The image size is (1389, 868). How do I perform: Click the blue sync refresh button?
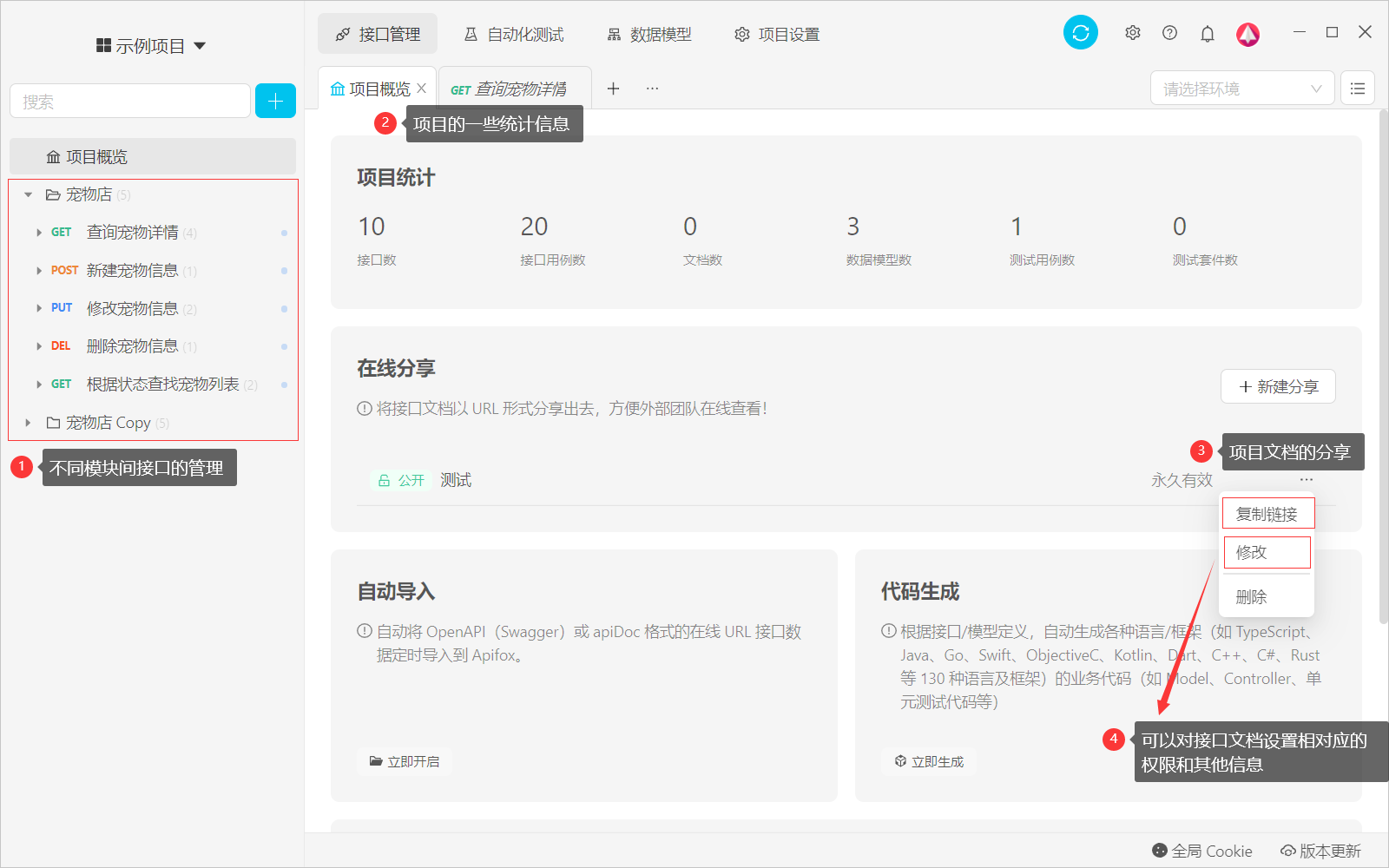[1081, 33]
